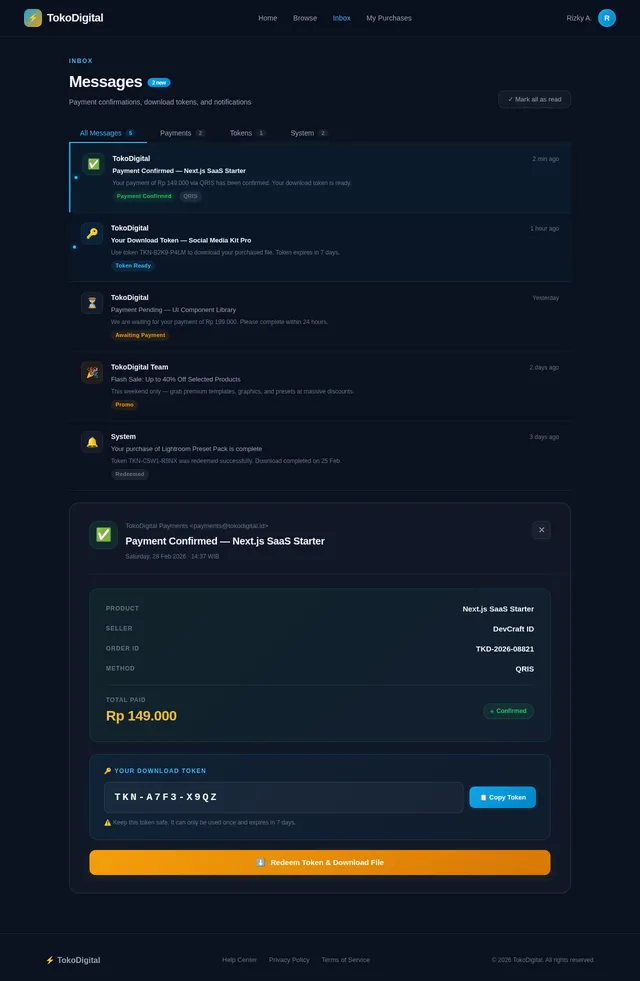Open the Rizky A. profile avatar

click(606, 18)
